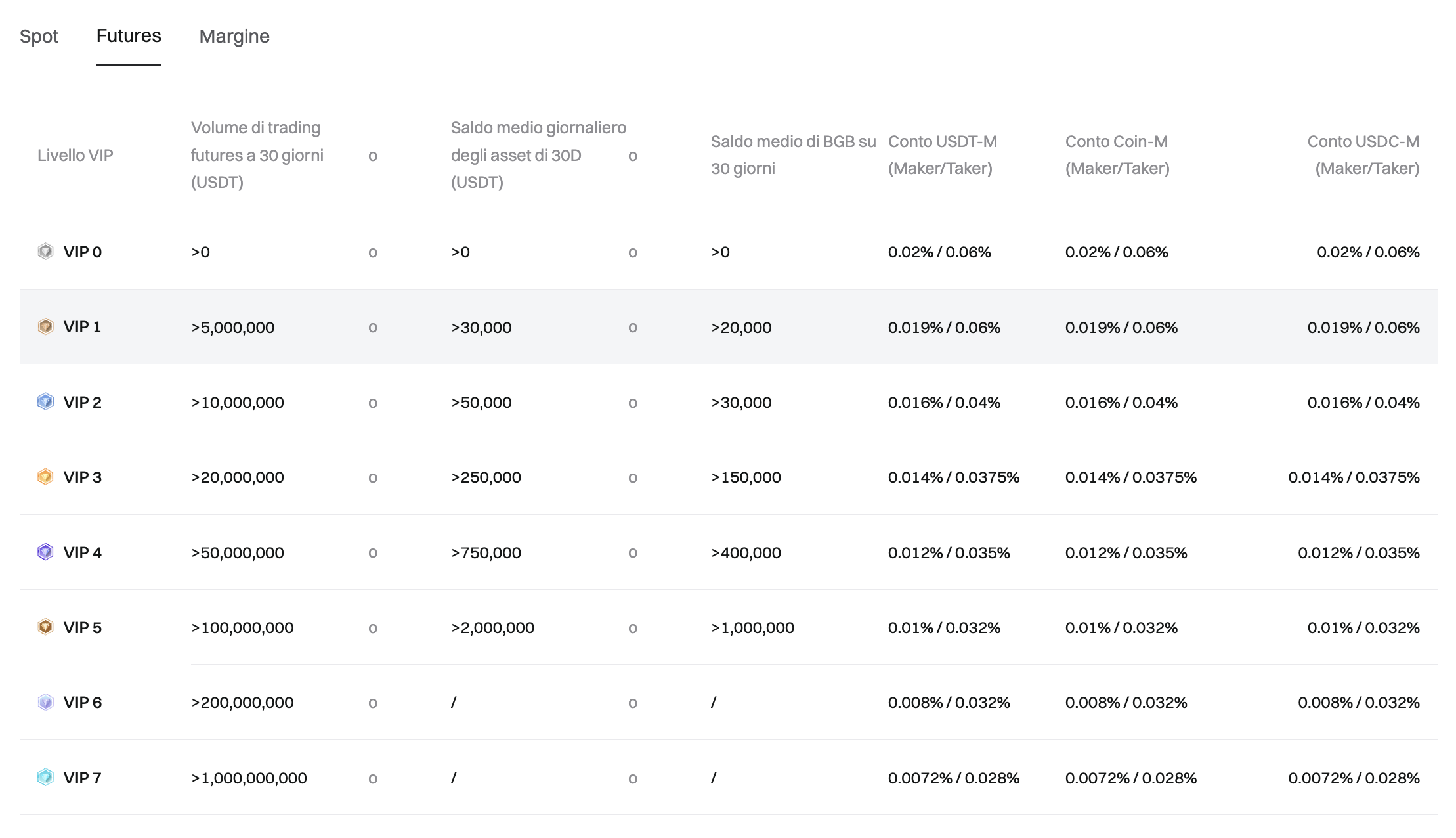
Task: Click the VIP 5 brown badge icon
Action: 45,627
